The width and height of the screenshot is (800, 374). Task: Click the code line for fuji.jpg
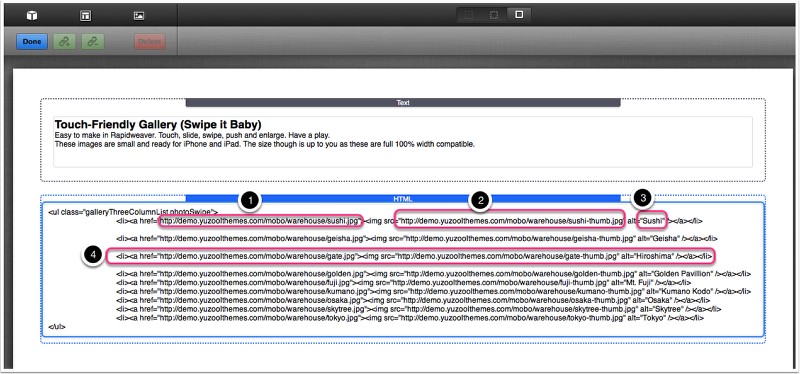tap(404, 283)
